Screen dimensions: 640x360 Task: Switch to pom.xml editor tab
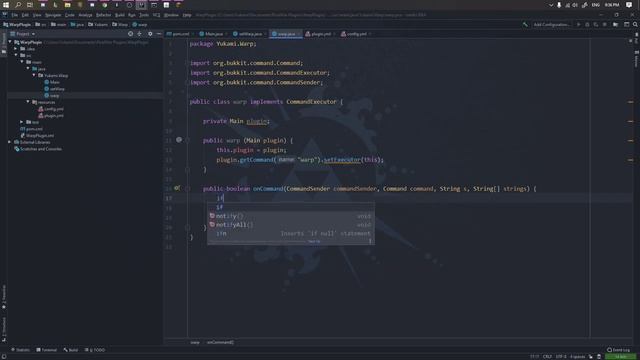[178, 34]
